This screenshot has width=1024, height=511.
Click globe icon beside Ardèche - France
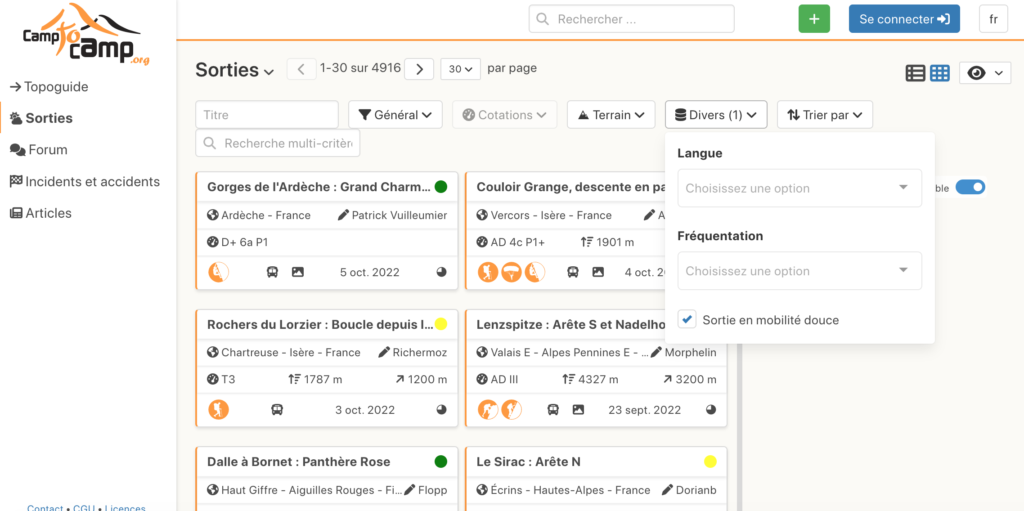pos(212,215)
